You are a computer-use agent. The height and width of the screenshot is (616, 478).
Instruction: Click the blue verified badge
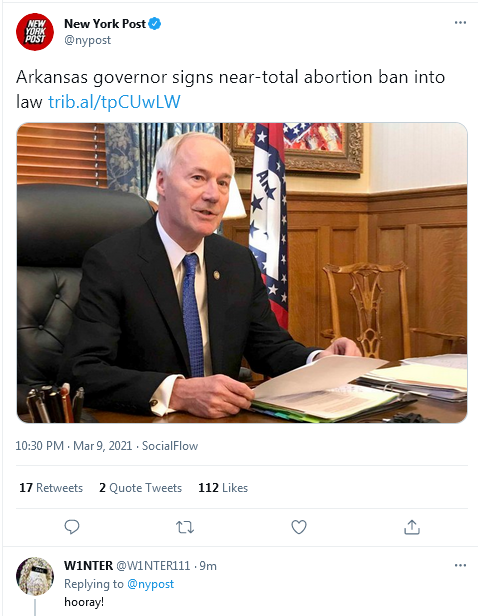[155, 24]
